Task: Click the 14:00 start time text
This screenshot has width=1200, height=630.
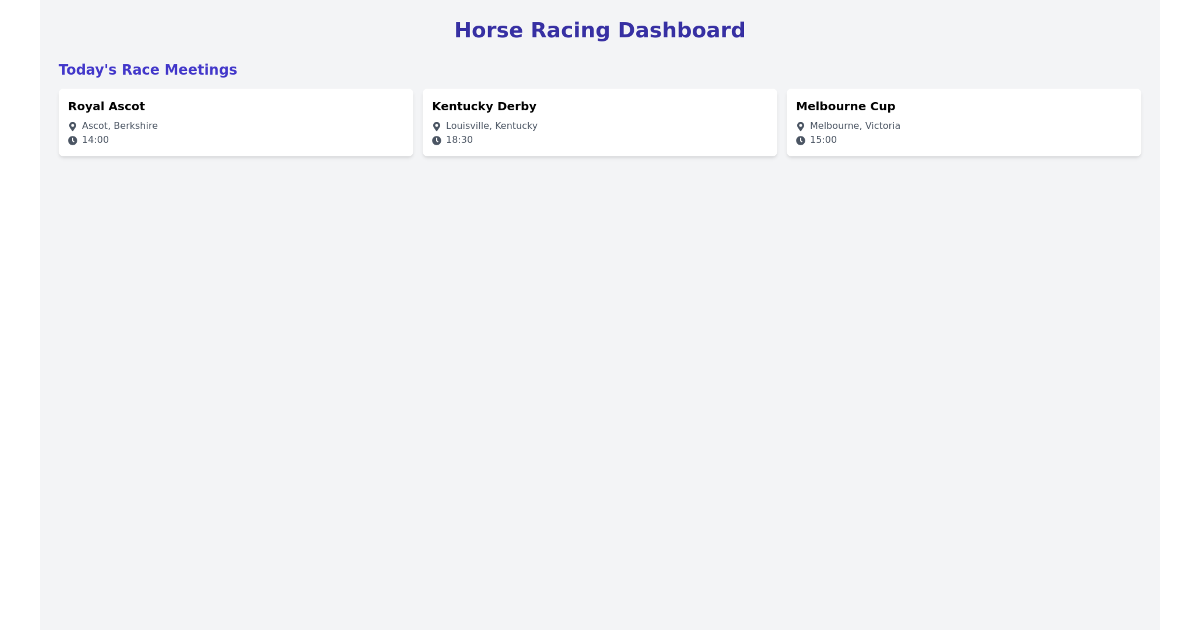Action: 95,140
